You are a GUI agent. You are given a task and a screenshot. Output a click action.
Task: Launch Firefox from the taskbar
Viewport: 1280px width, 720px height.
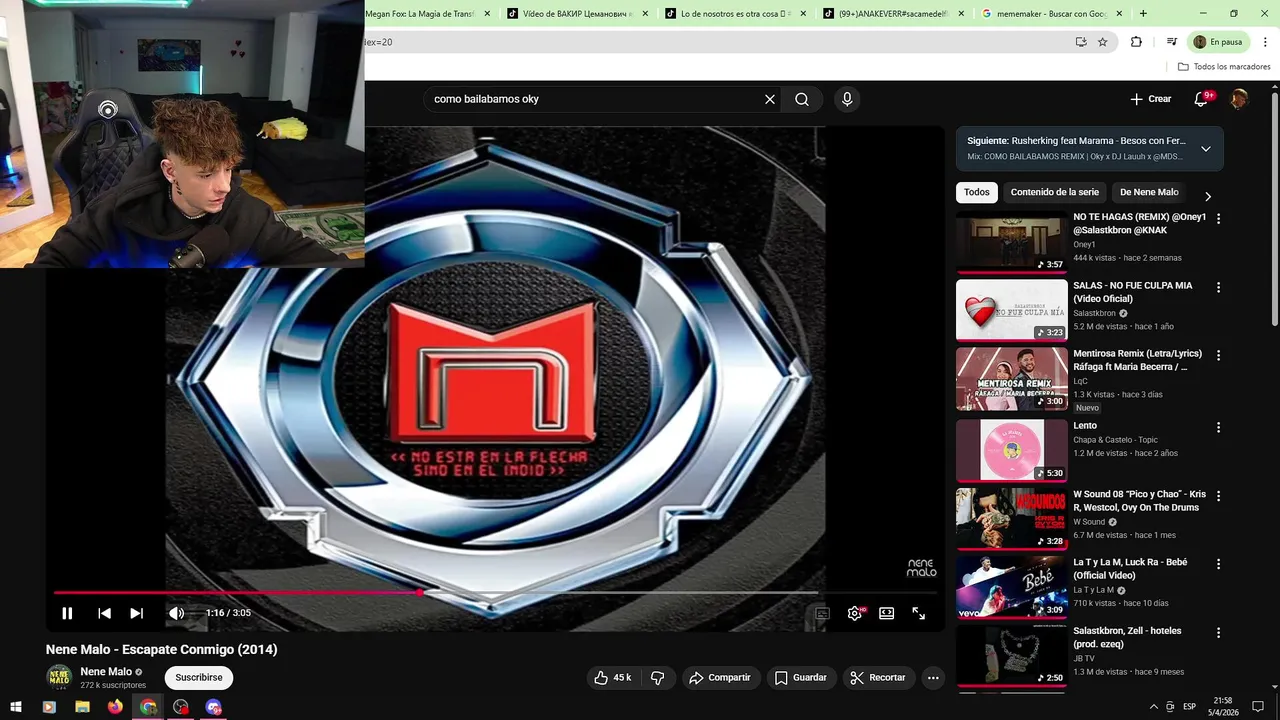tap(115, 707)
